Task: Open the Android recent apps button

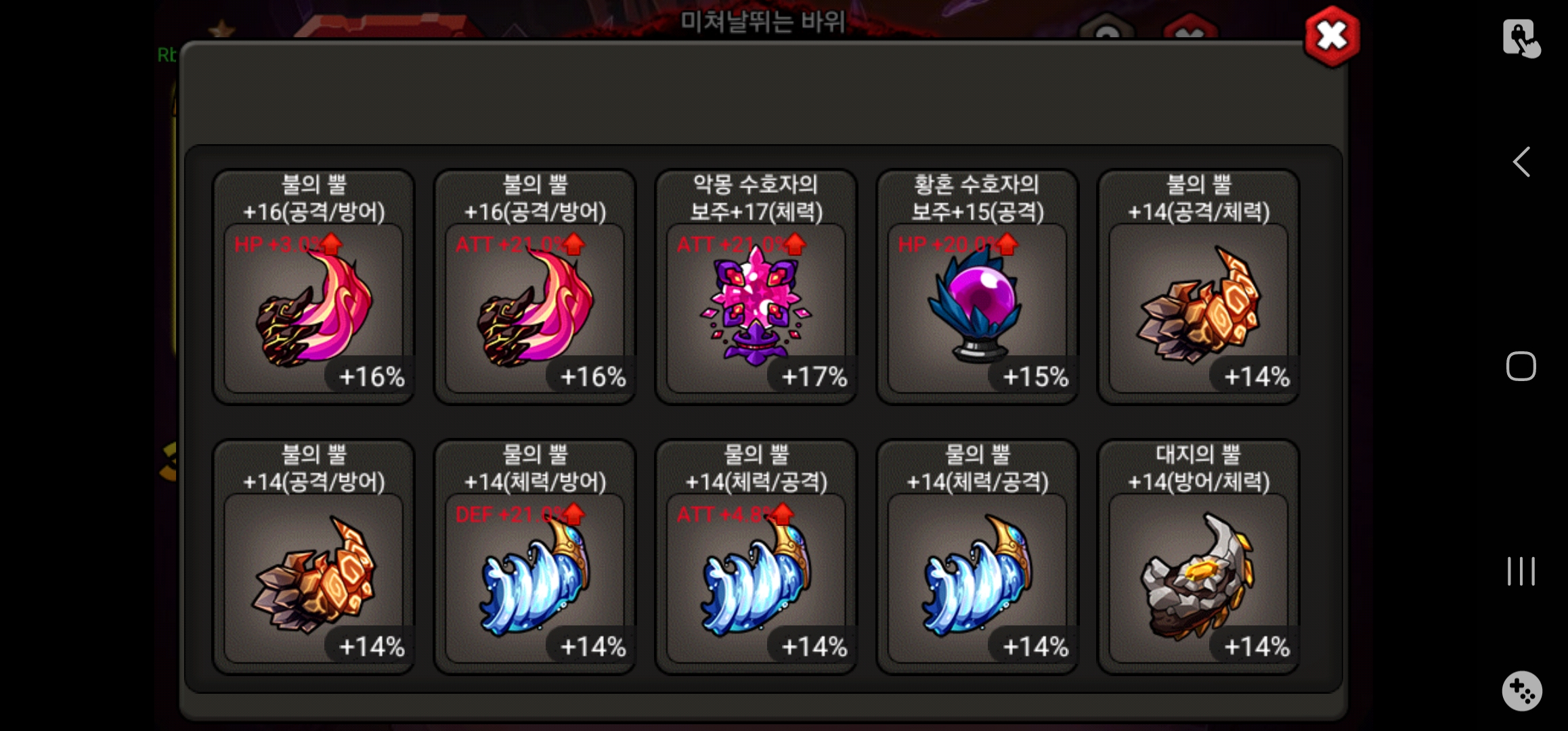Action: [1521, 571]
